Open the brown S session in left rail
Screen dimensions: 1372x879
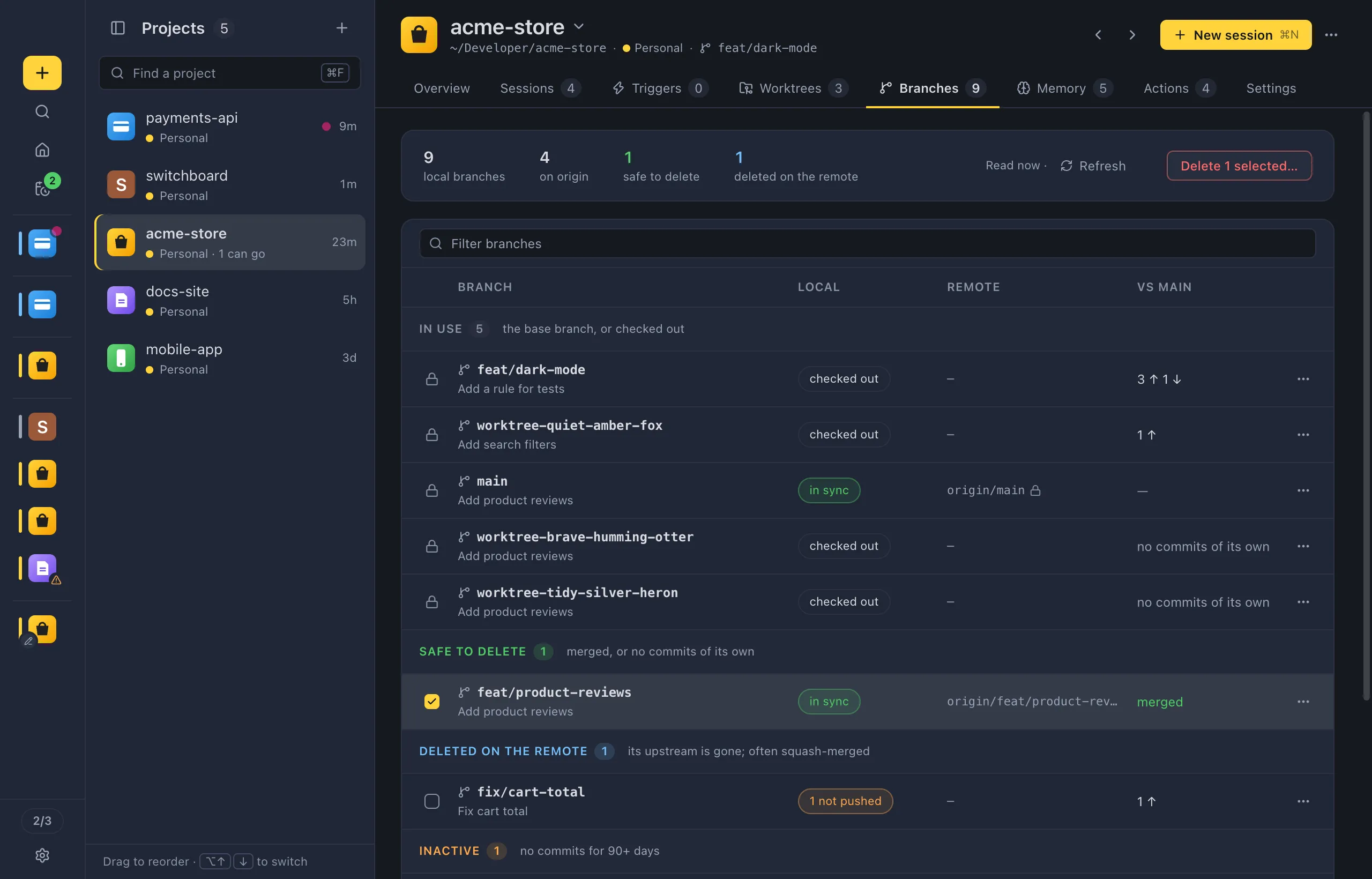[42, 427]
